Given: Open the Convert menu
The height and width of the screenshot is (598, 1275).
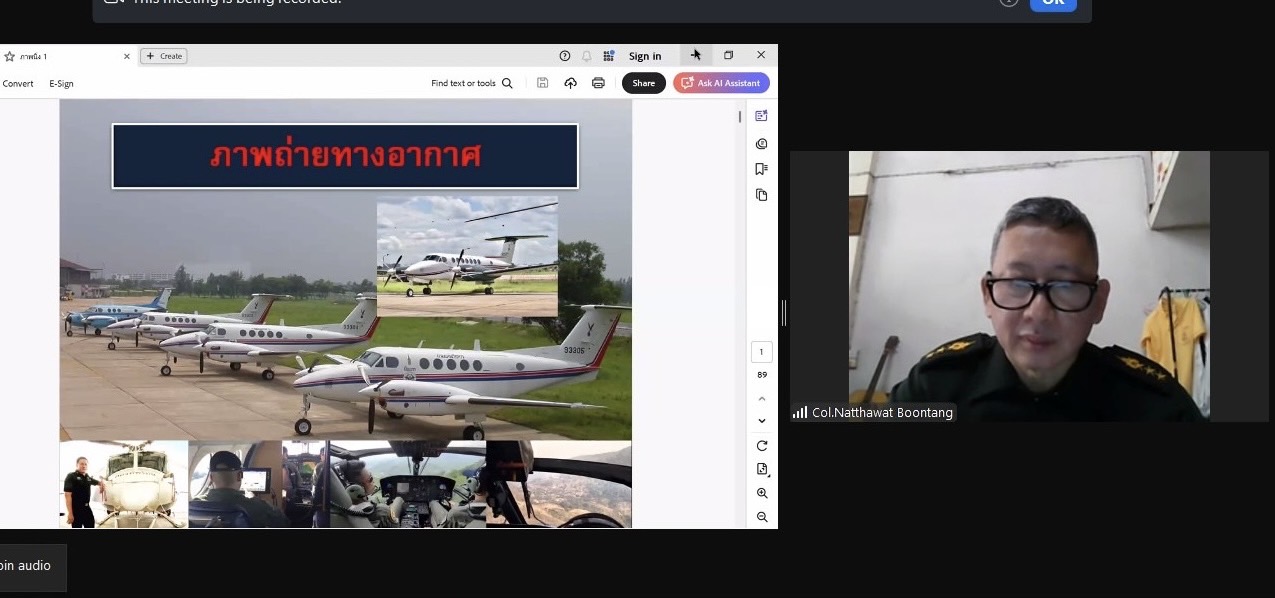Looking at the screenshot, I should point(18,84).
